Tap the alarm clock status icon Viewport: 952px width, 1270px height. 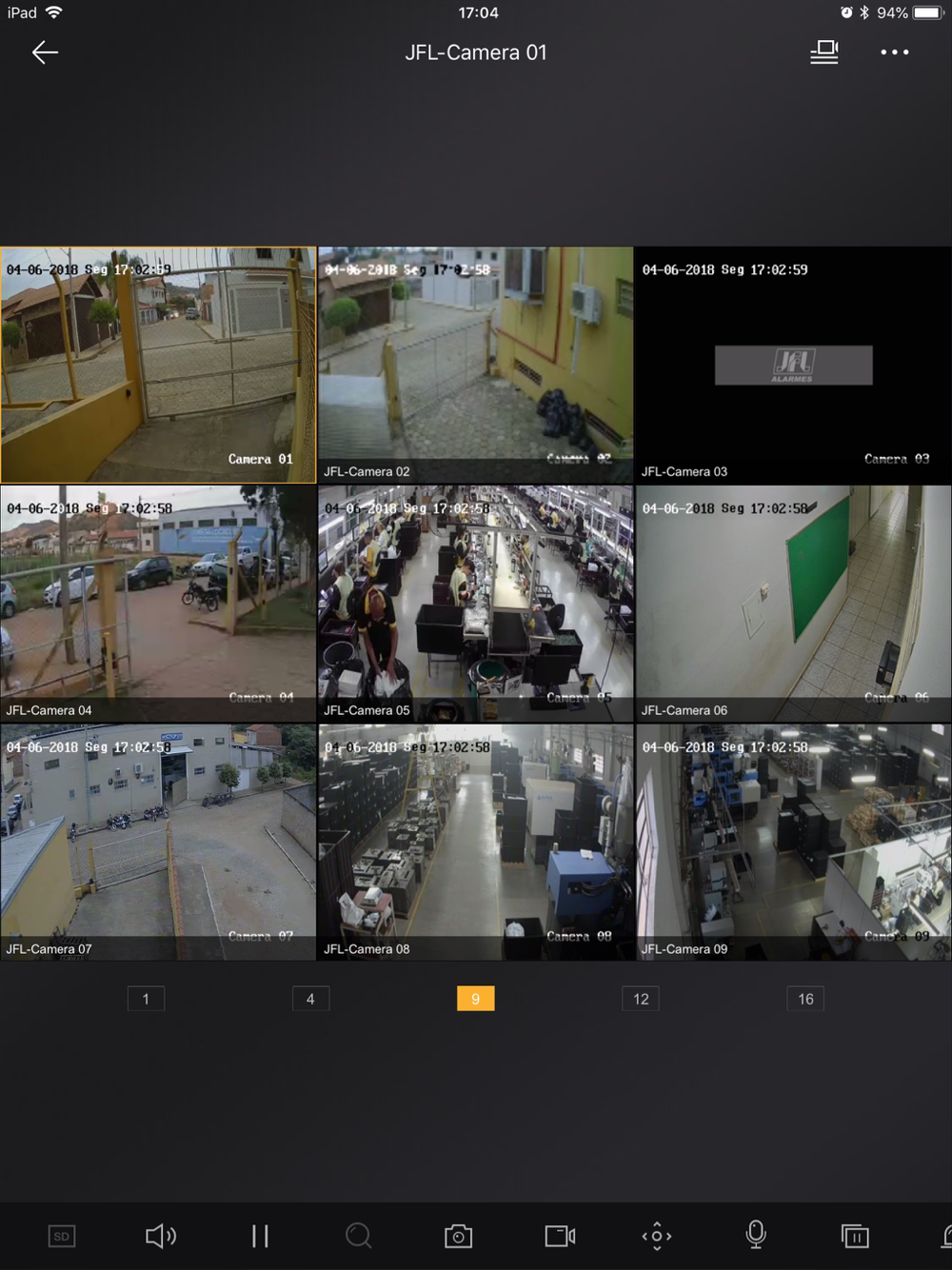click(x=846, y=12)
